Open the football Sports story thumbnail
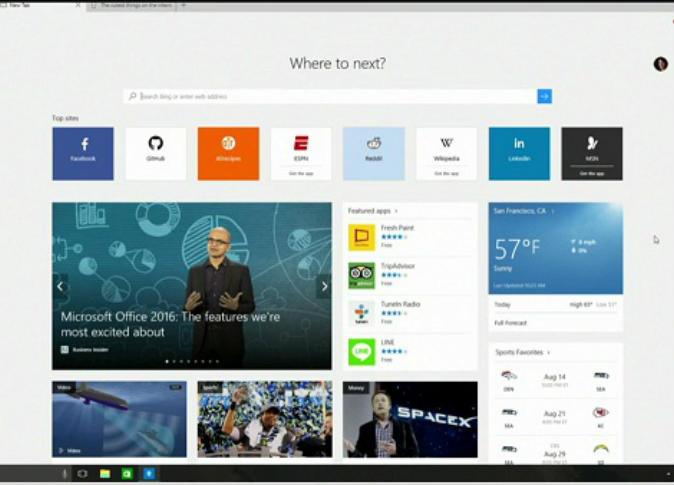This screenshot has height=485, width=674. [x=265, y=419]
